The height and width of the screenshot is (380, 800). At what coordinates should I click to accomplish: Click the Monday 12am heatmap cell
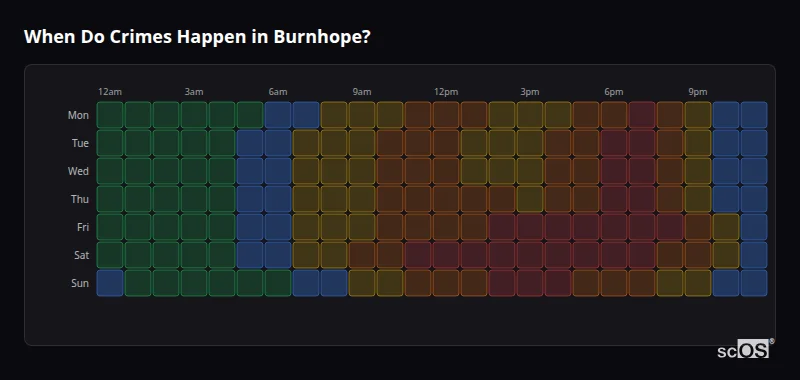click(110, 115)
